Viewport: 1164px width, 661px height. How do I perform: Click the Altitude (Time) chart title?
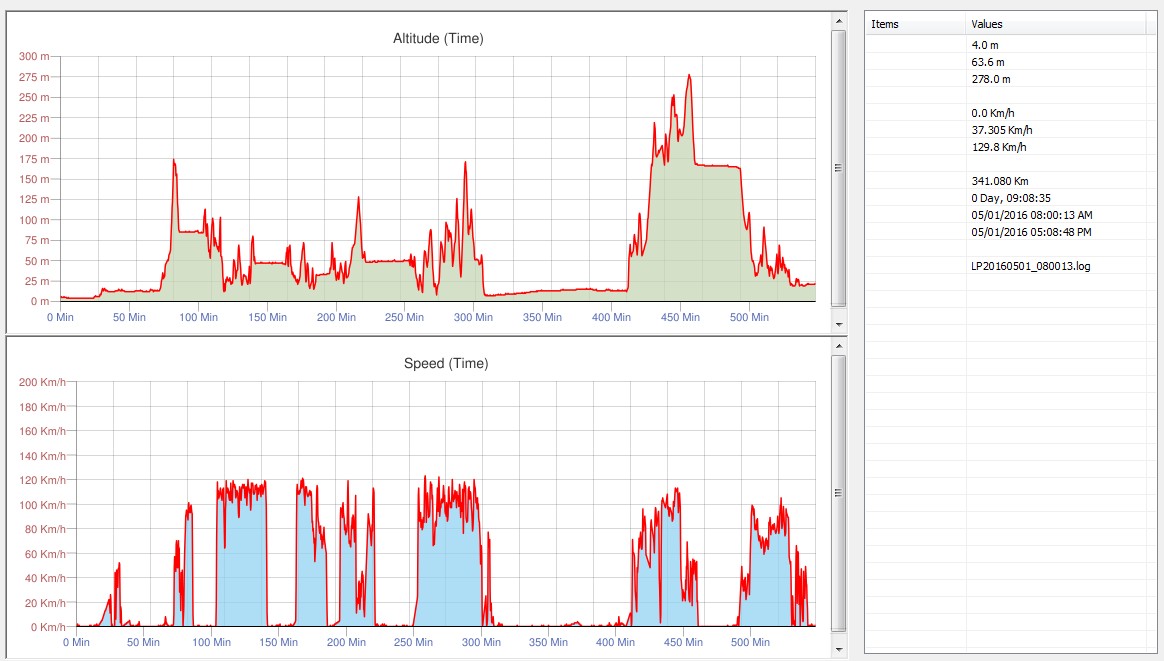tap(437, 39)
